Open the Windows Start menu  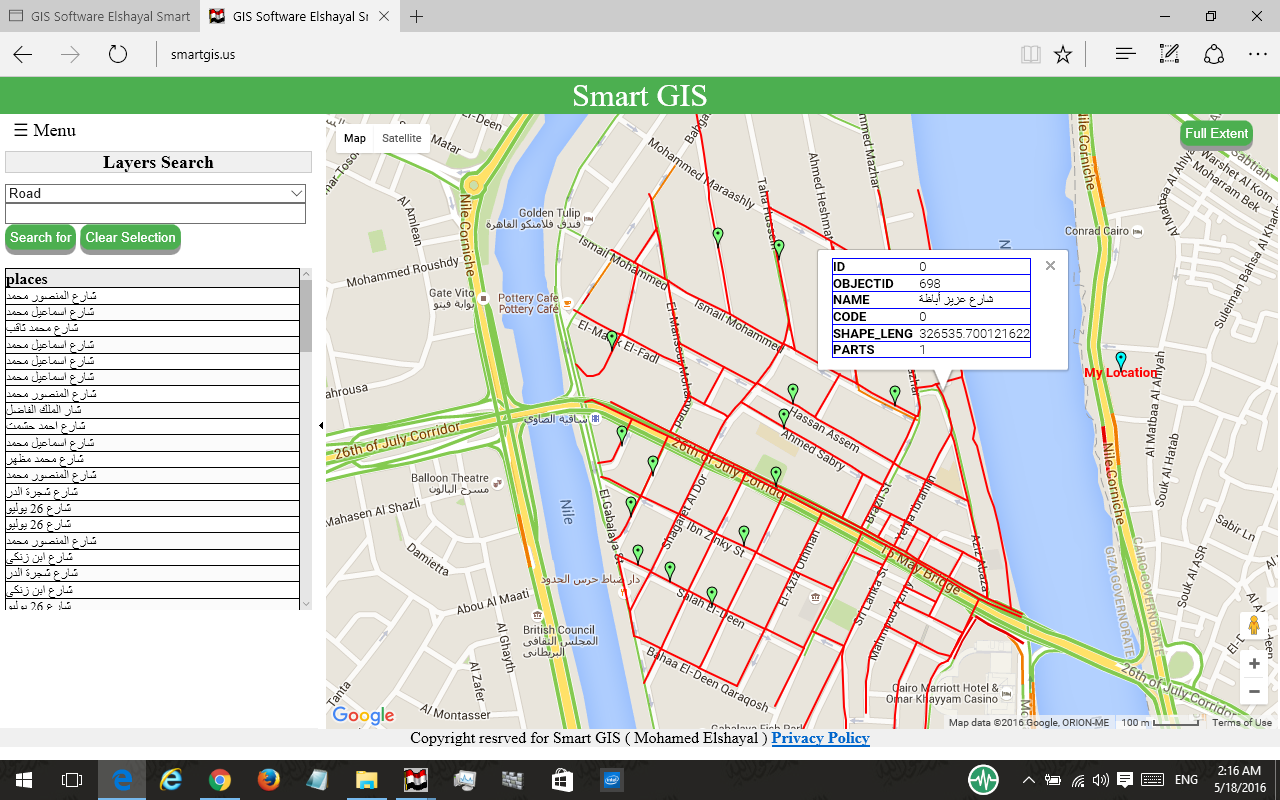pyautogui.click(x=24, y=780)
